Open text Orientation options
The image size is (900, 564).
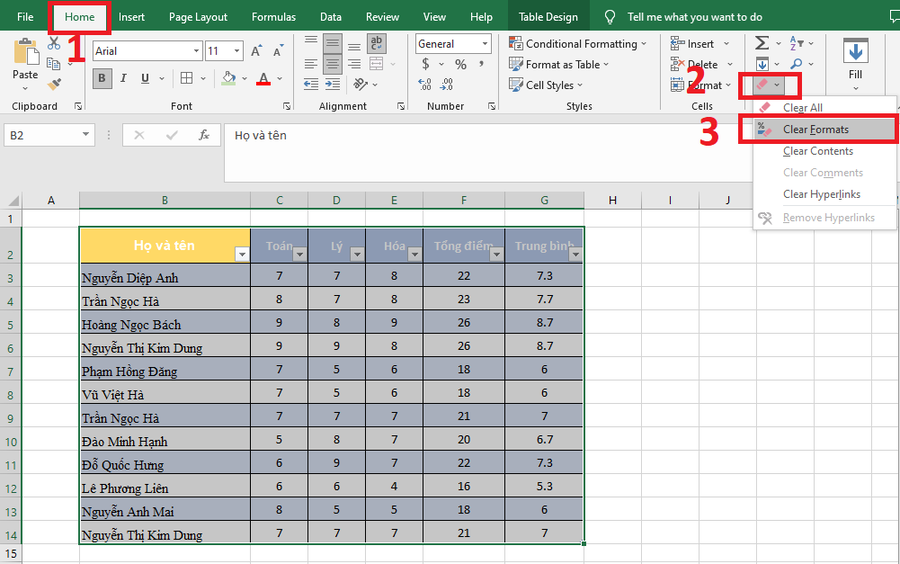[x=361, y=84]
